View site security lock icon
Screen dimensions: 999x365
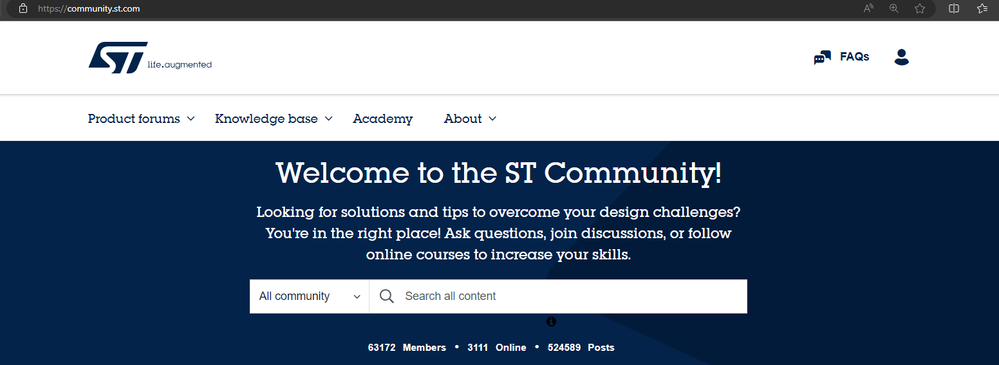click(x=23, y=8)
